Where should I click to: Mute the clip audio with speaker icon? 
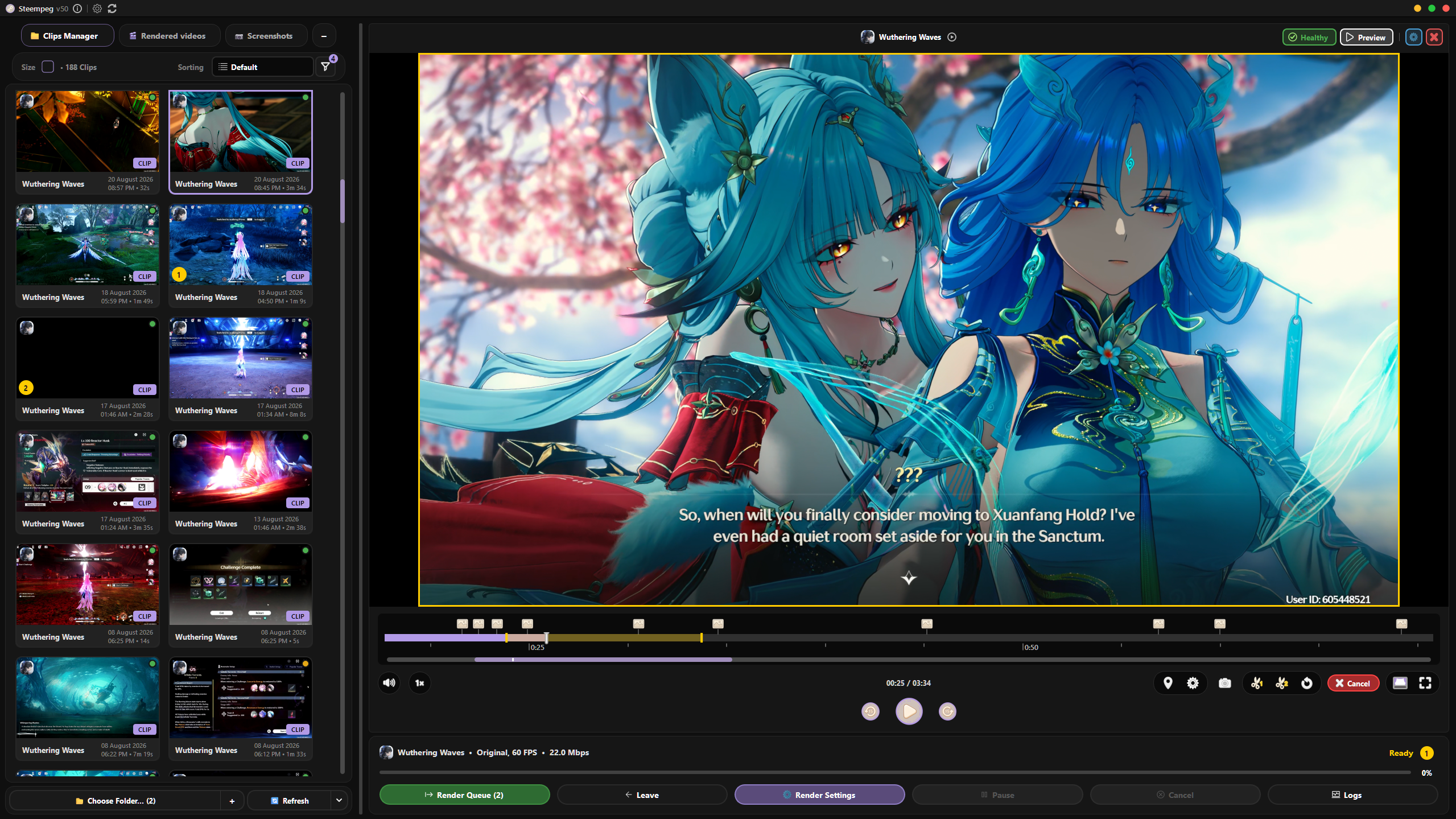tap(389, 682)
